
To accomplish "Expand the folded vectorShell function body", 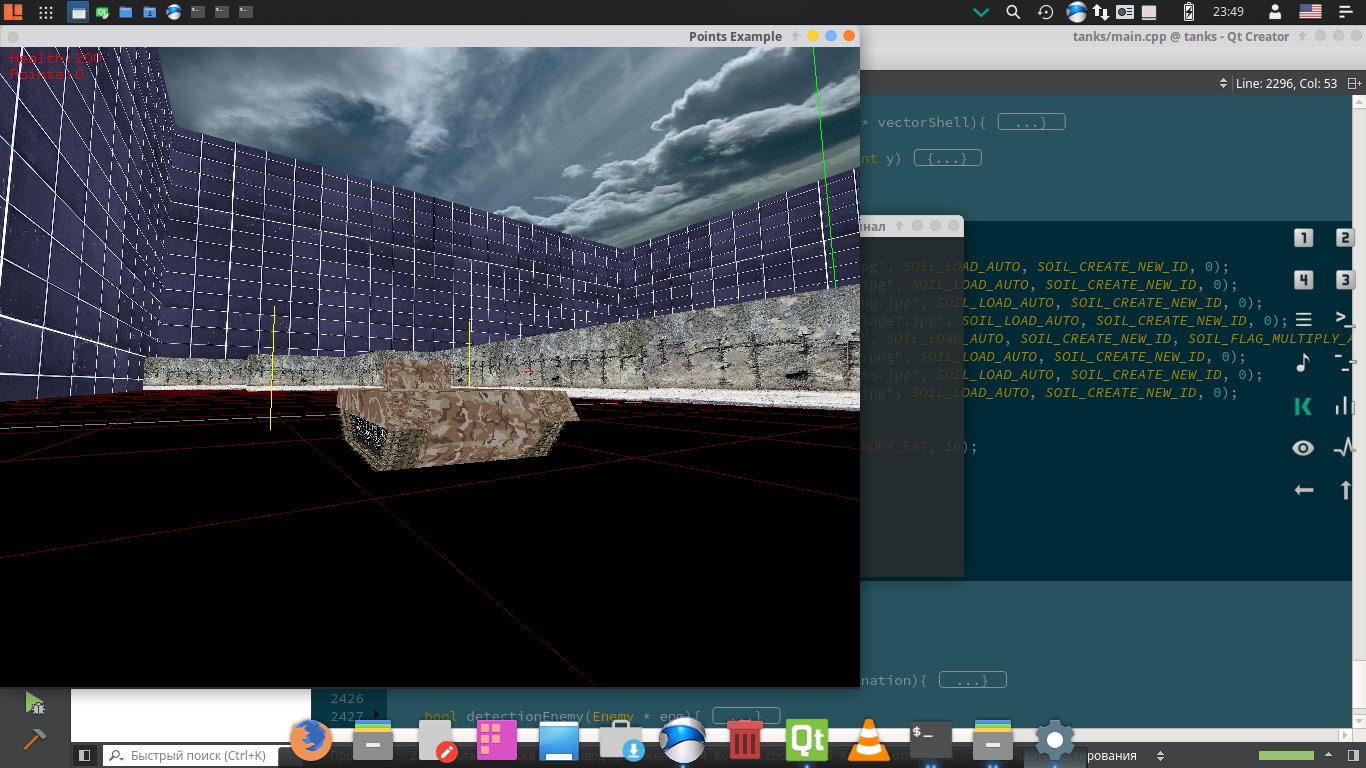I will 1031,122.
